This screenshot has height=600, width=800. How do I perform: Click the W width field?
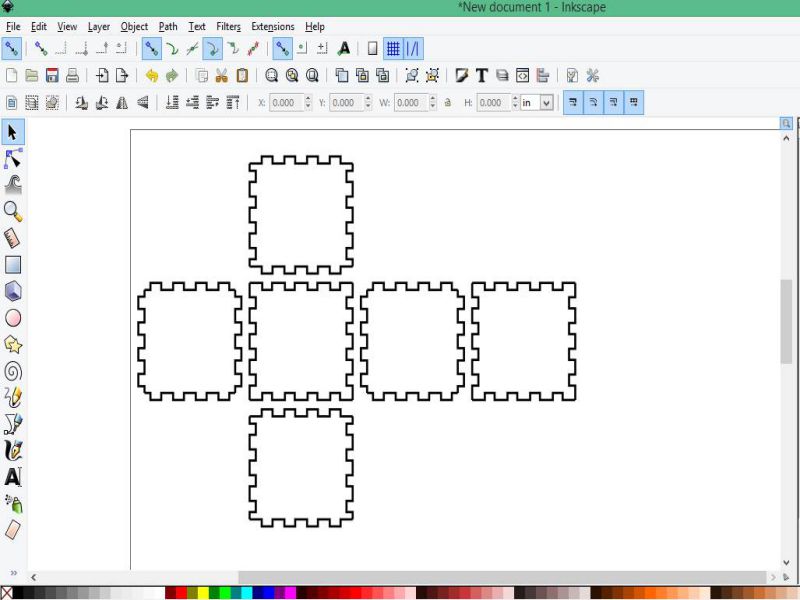point(411,103)
